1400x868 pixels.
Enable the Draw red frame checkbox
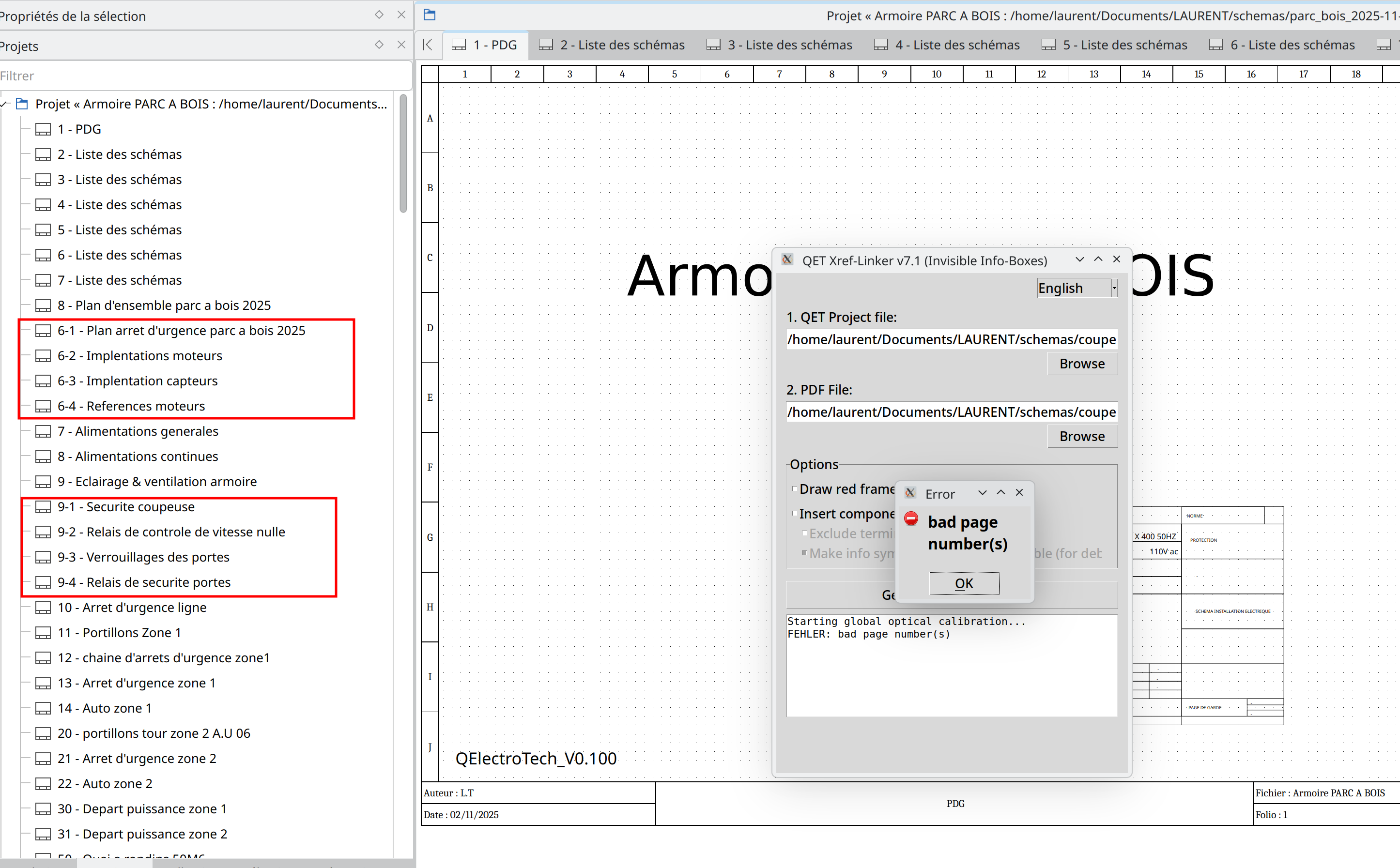pos(795,488)
